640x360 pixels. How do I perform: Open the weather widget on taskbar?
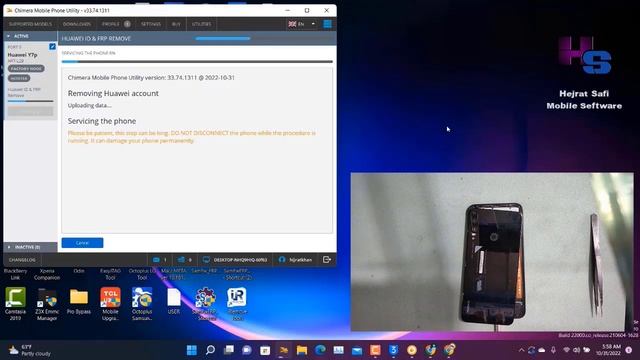pos(30,350)
